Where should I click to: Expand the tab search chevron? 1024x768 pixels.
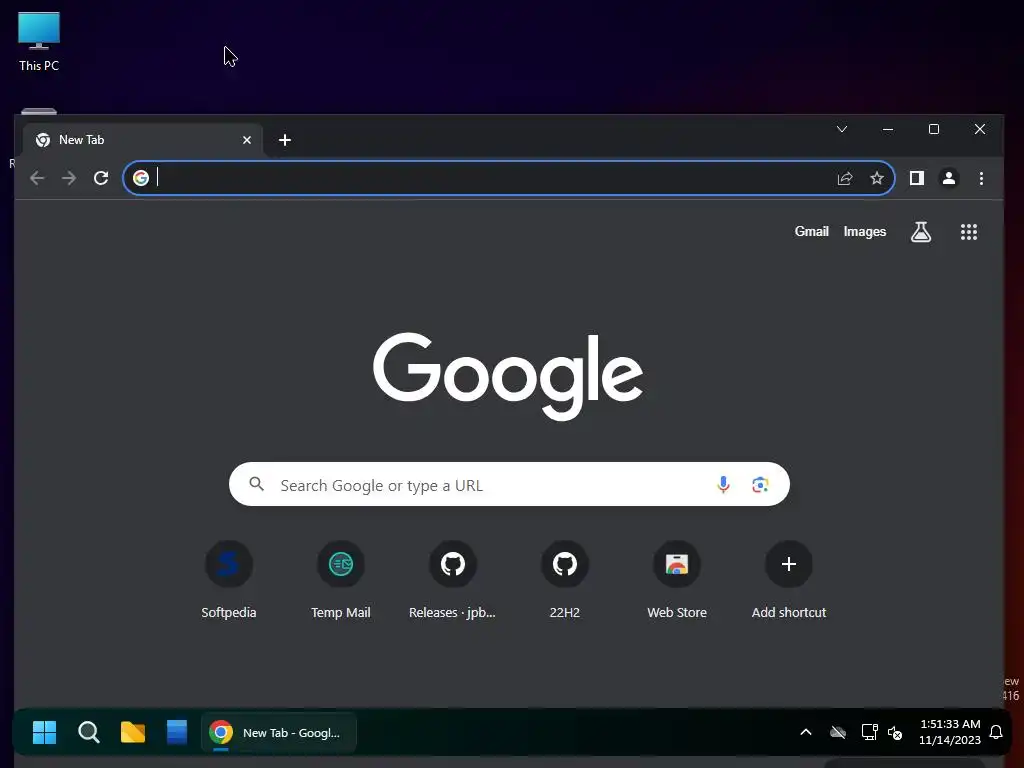842,129
